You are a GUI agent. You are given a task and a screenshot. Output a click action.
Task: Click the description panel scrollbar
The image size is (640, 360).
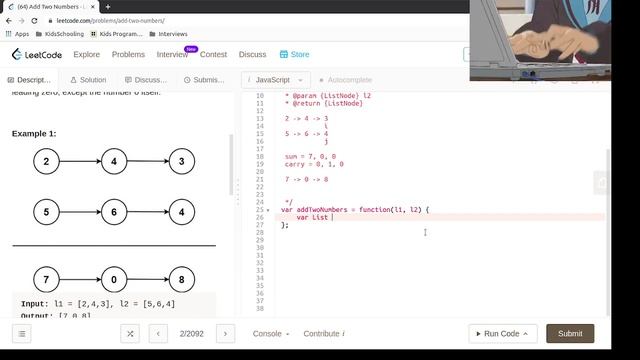231,164
